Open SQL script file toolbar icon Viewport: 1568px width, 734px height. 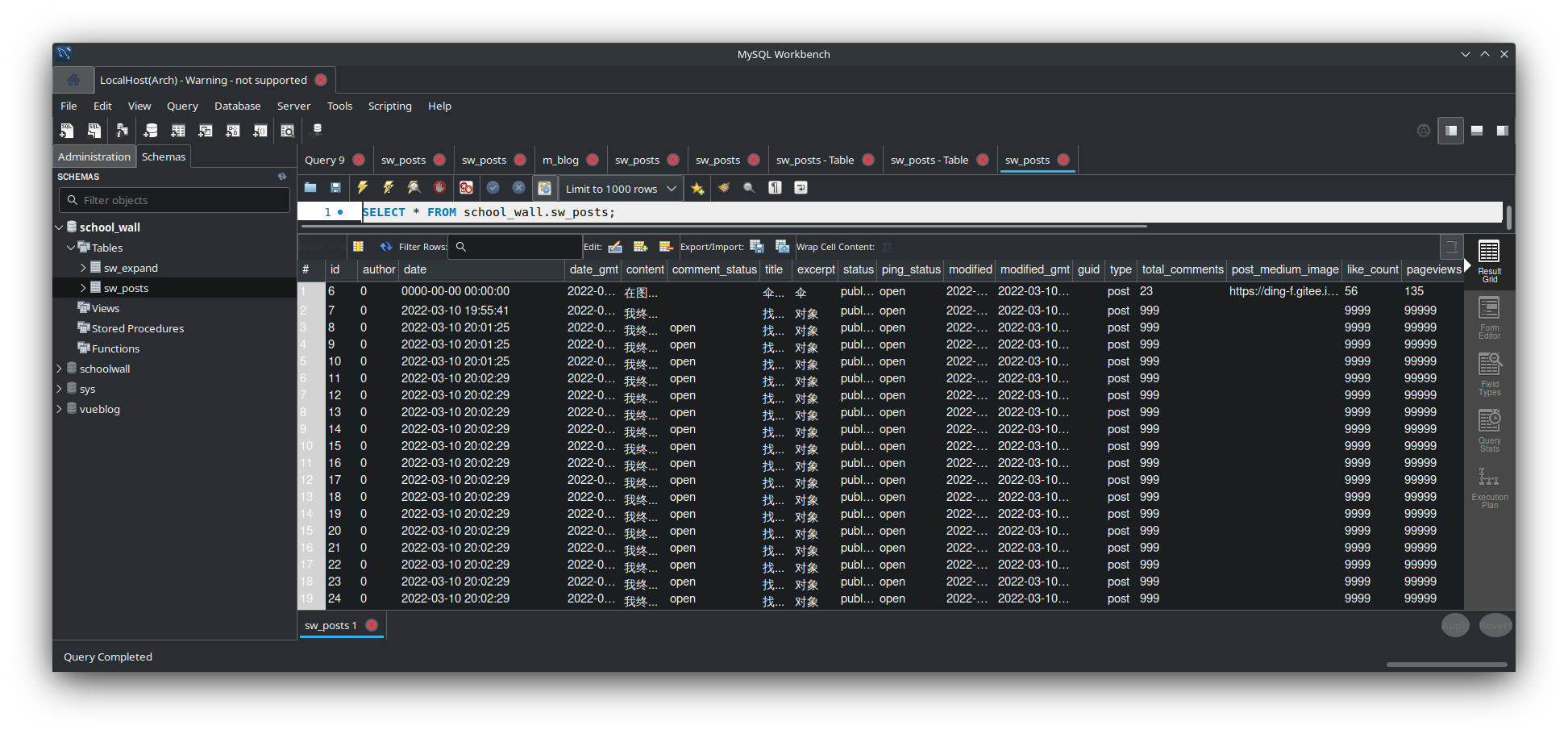94,130
